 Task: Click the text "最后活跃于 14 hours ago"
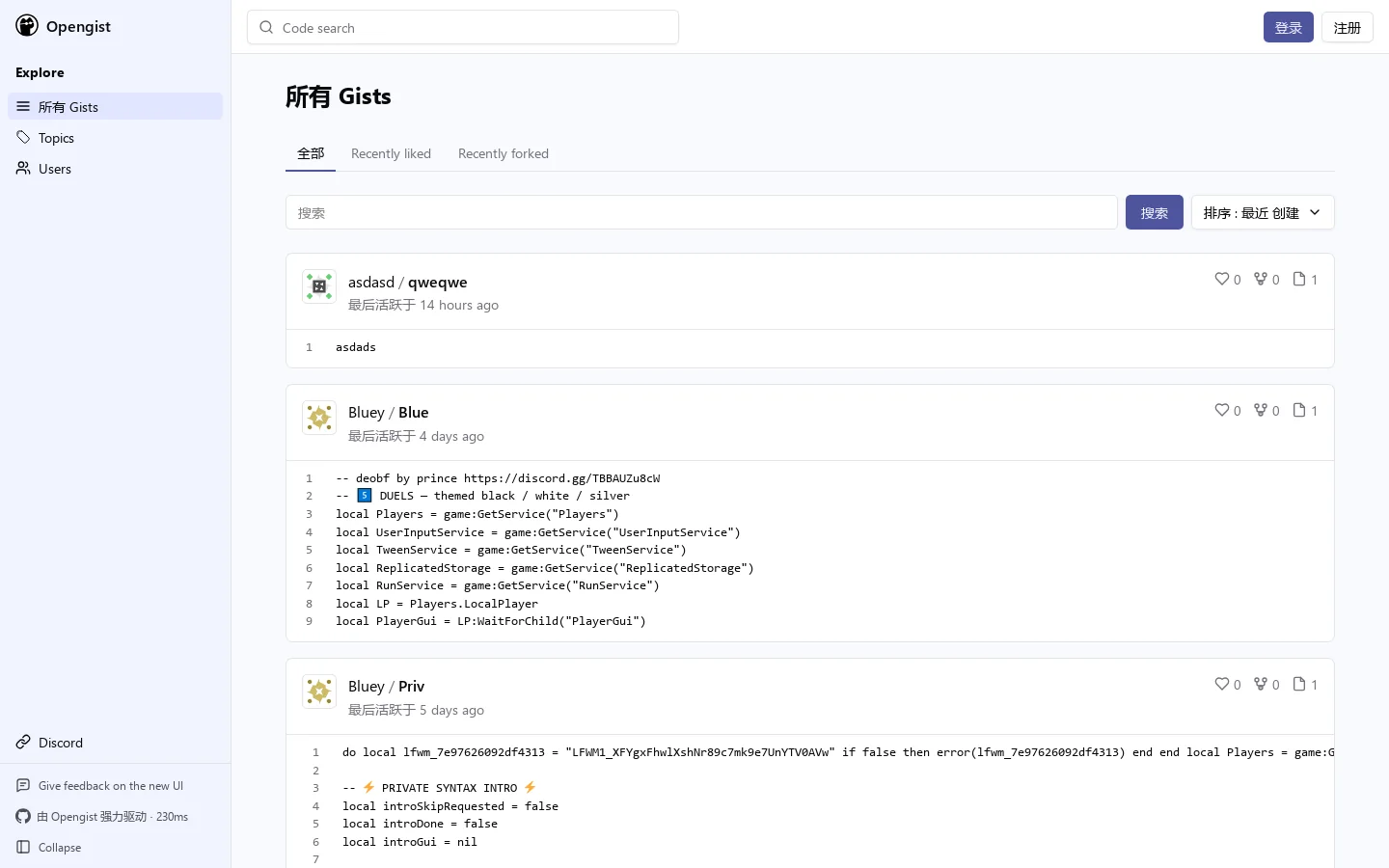tap(423, 306)
